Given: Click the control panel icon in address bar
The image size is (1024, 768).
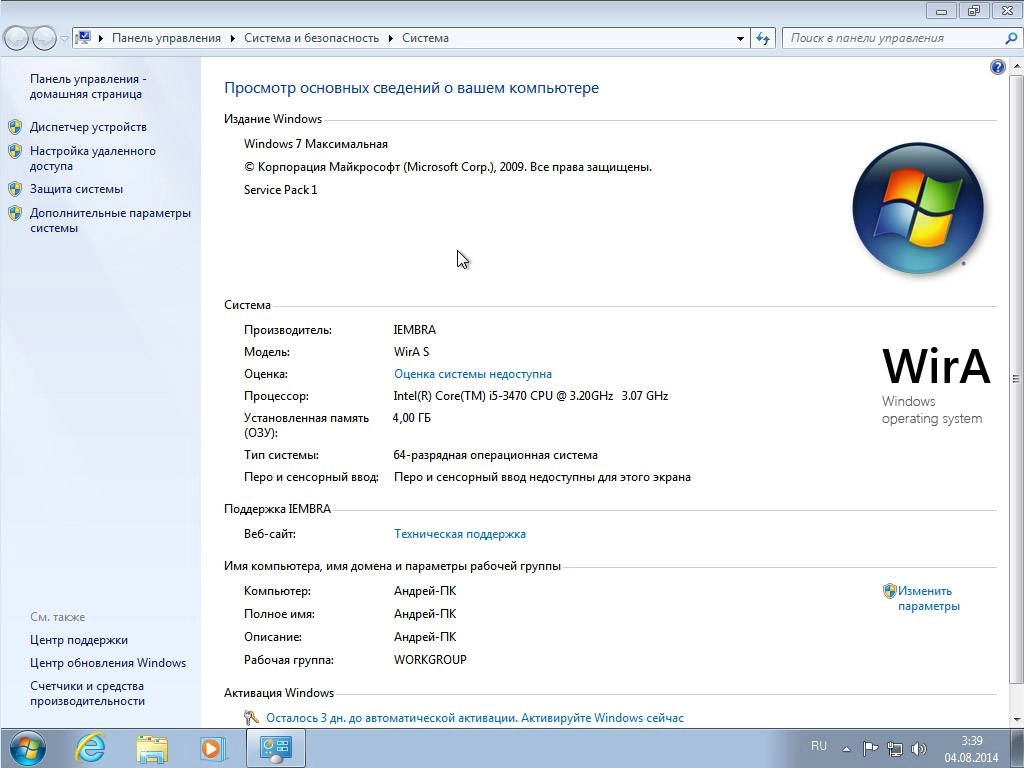Looking at the screenshot, I should (83, 38).
